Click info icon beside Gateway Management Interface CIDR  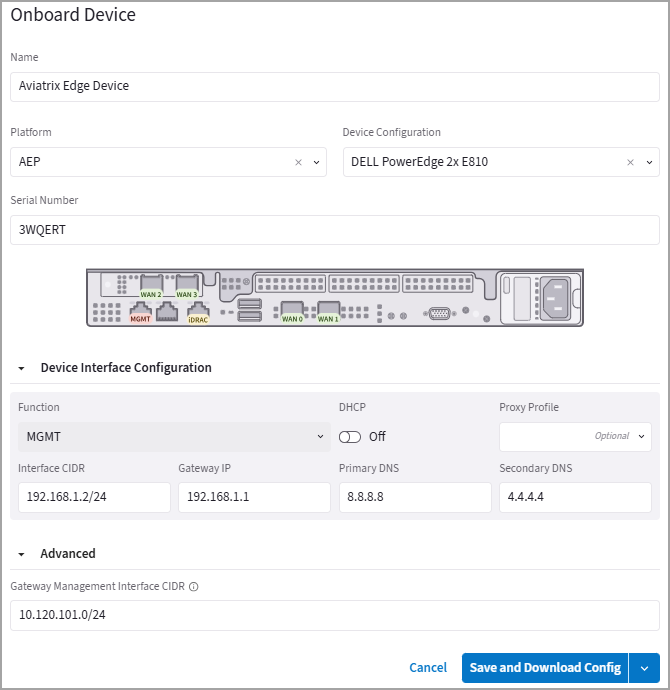pos(194,587)
